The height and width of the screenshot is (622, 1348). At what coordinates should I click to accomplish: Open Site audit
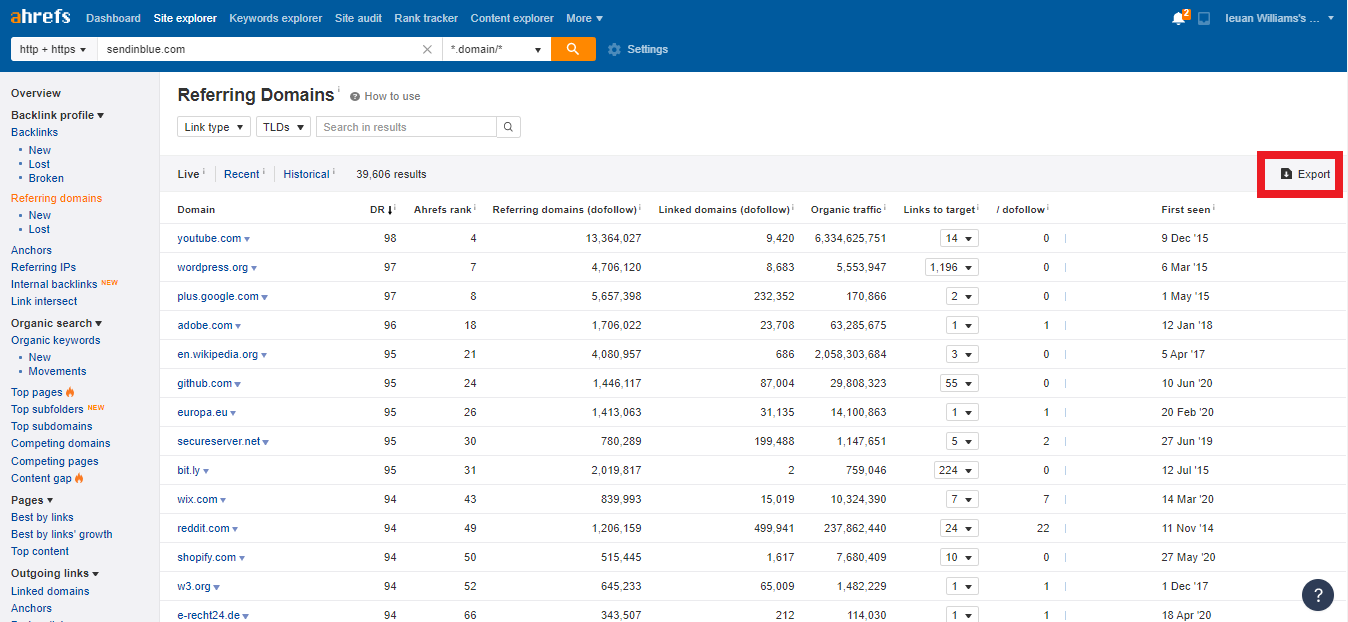(359, 18)
